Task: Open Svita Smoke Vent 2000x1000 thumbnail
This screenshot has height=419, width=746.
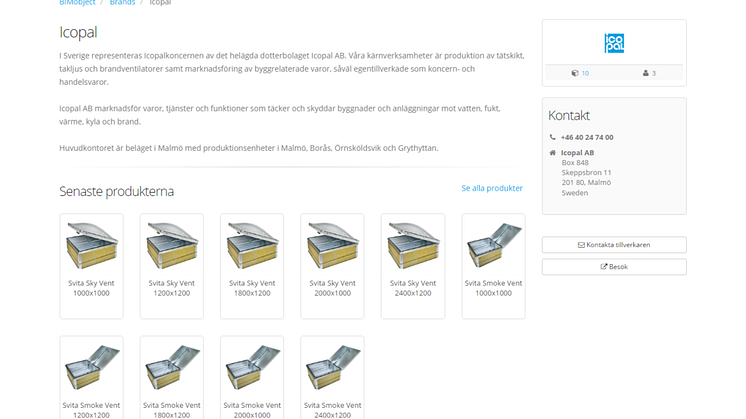Action: pos(252,368)
